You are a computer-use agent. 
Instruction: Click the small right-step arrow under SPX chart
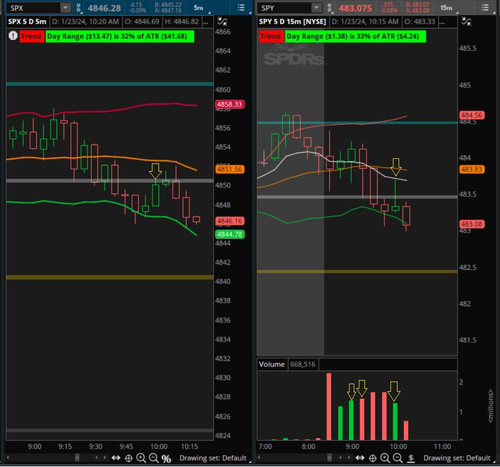[105, 458]
